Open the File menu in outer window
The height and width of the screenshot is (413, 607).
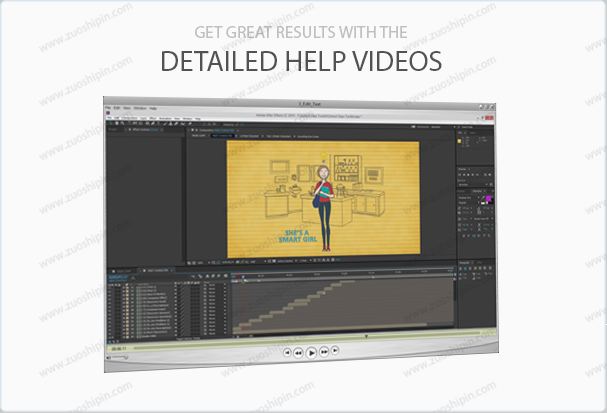[x=108, y=107]
